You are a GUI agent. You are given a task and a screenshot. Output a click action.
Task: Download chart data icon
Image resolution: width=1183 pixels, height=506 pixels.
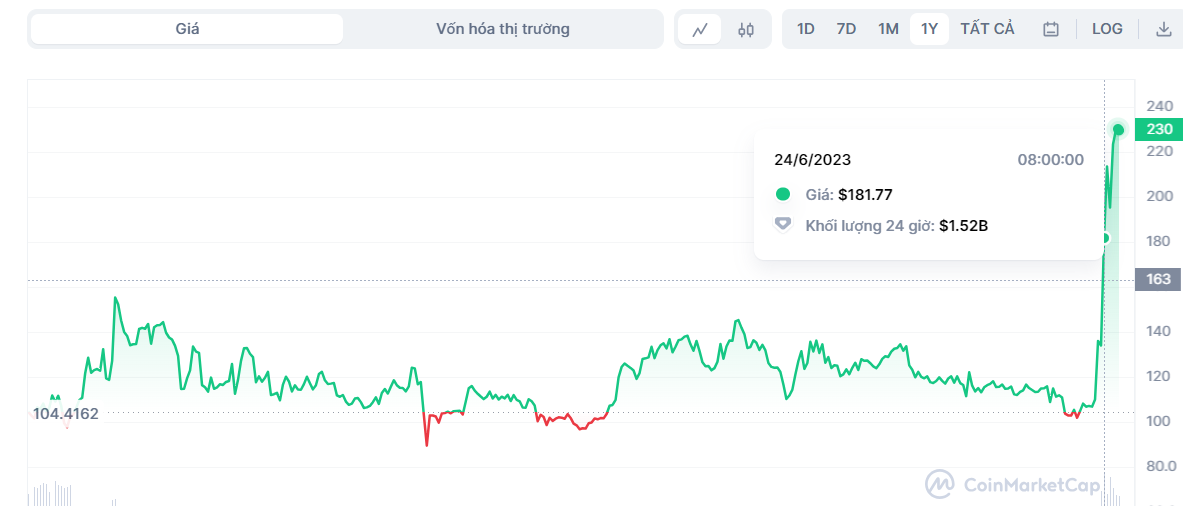(x=1163, y=29)
